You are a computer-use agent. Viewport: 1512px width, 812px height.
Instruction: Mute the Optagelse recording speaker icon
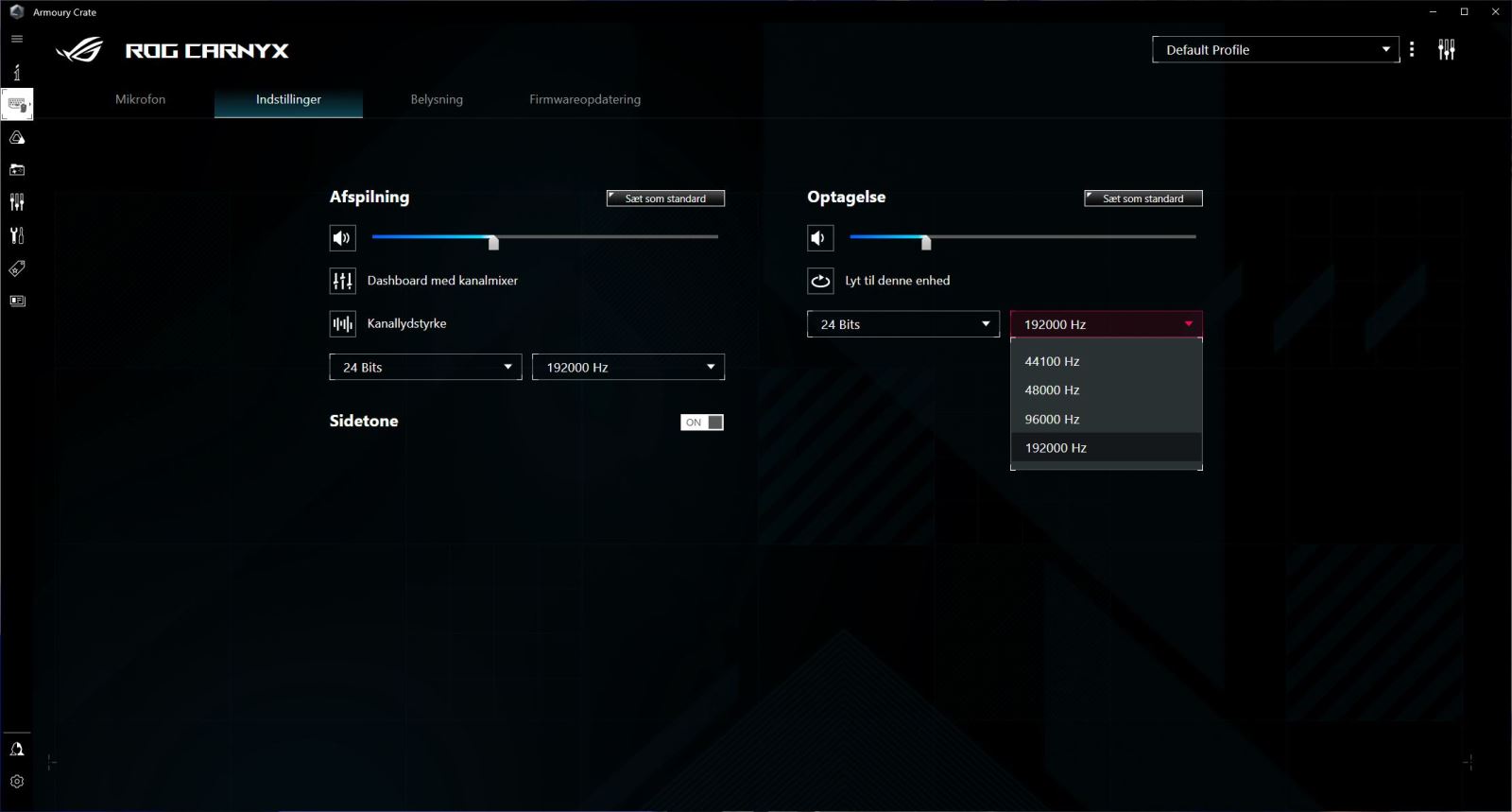[x=820, y=237]
